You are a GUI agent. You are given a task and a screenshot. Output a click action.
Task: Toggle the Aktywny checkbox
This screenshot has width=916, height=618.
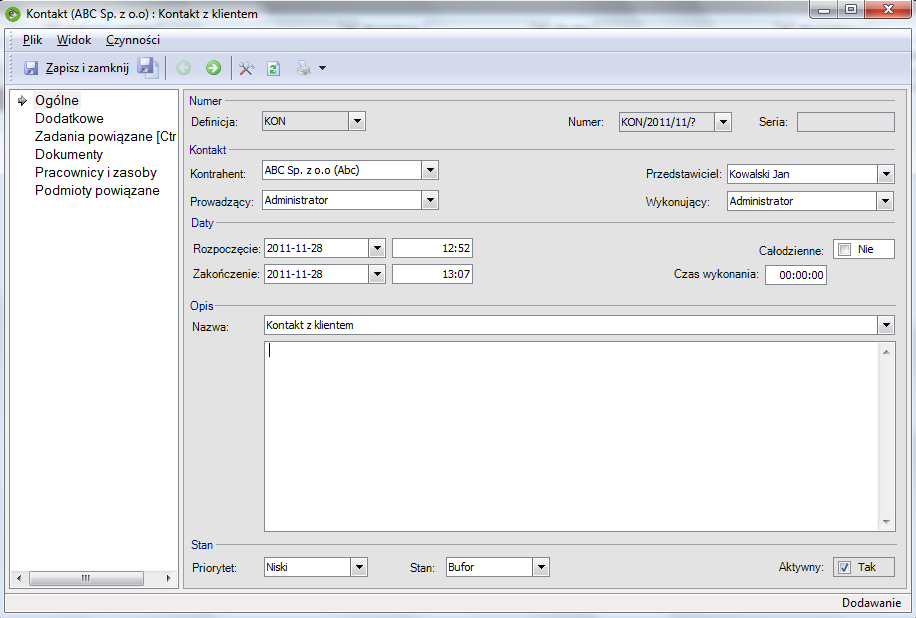pyautogui.click(x=844, y=567)
